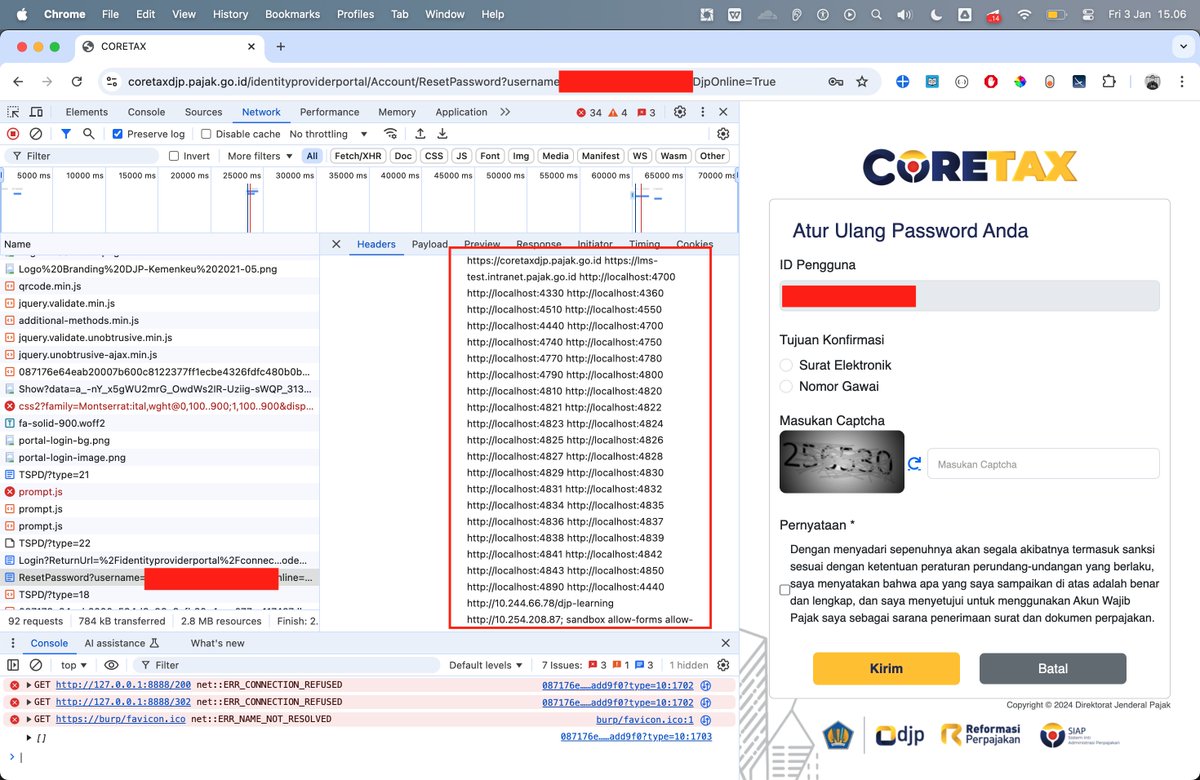The width and height of the screenshot is (1200, 780).
Task: Enable Disable cache checkbox
Action: 206,134
